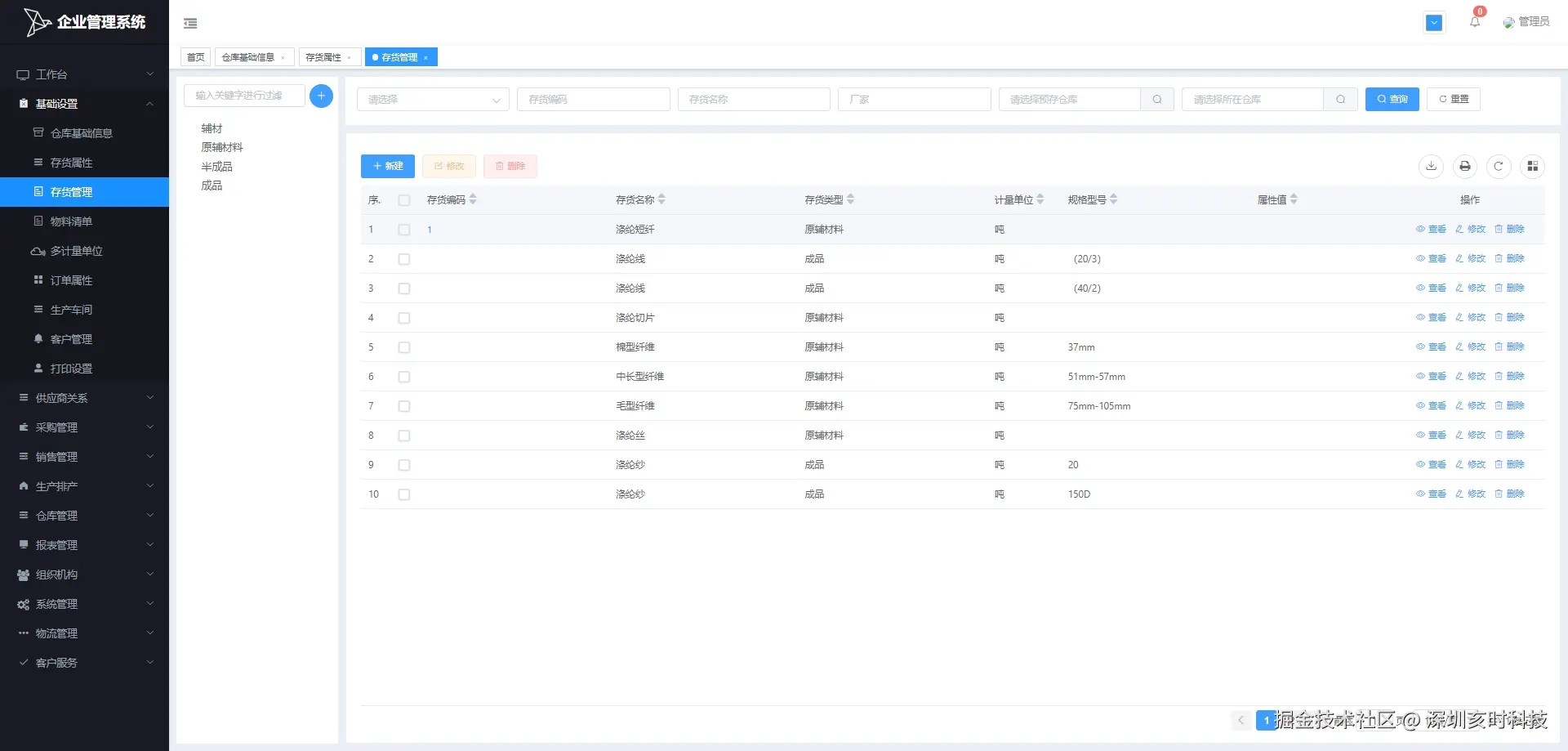Viewport: 1568px width, 751px height.
Task: Switch to the 首页 tab
Action: (x=195, y=57)
